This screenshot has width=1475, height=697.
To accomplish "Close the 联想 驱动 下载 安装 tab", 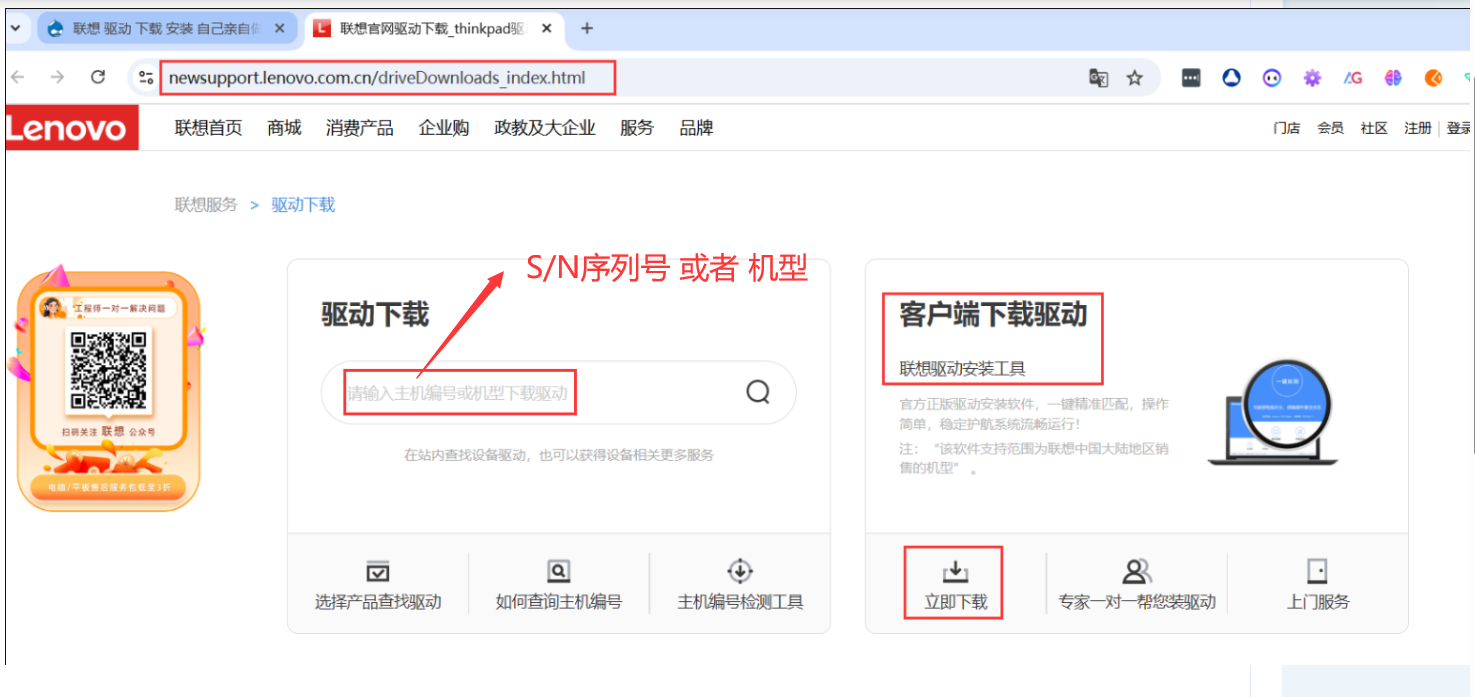I will [280, 28].
